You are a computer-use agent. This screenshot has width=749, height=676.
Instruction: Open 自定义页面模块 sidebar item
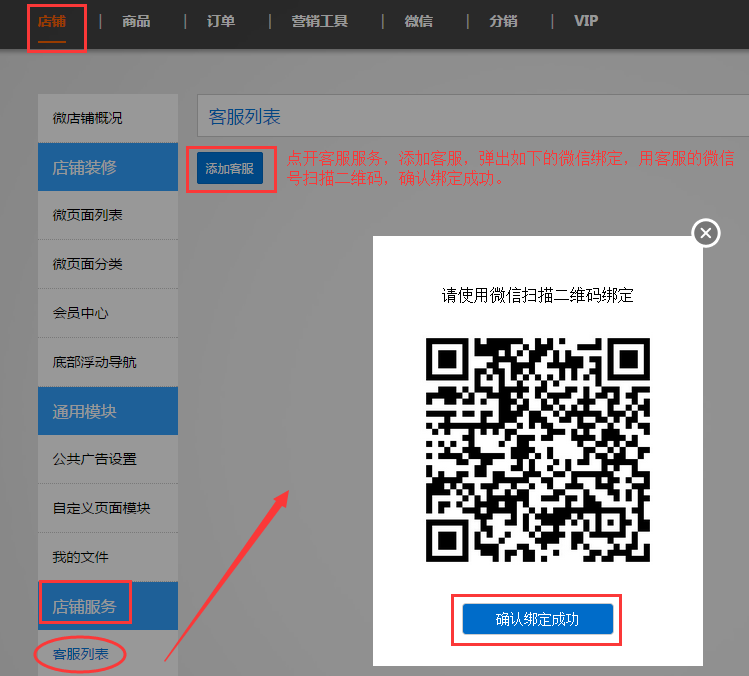108,508
